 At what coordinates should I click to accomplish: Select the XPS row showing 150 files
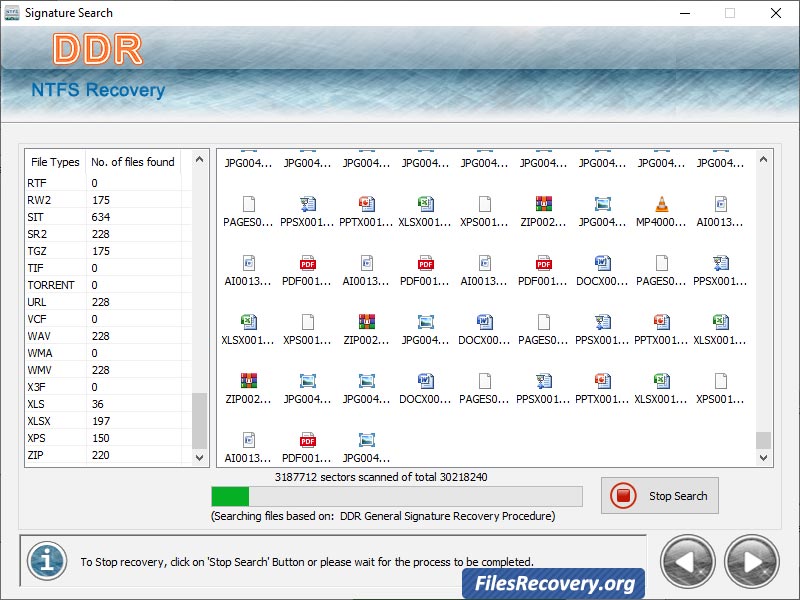pos(109,438)
